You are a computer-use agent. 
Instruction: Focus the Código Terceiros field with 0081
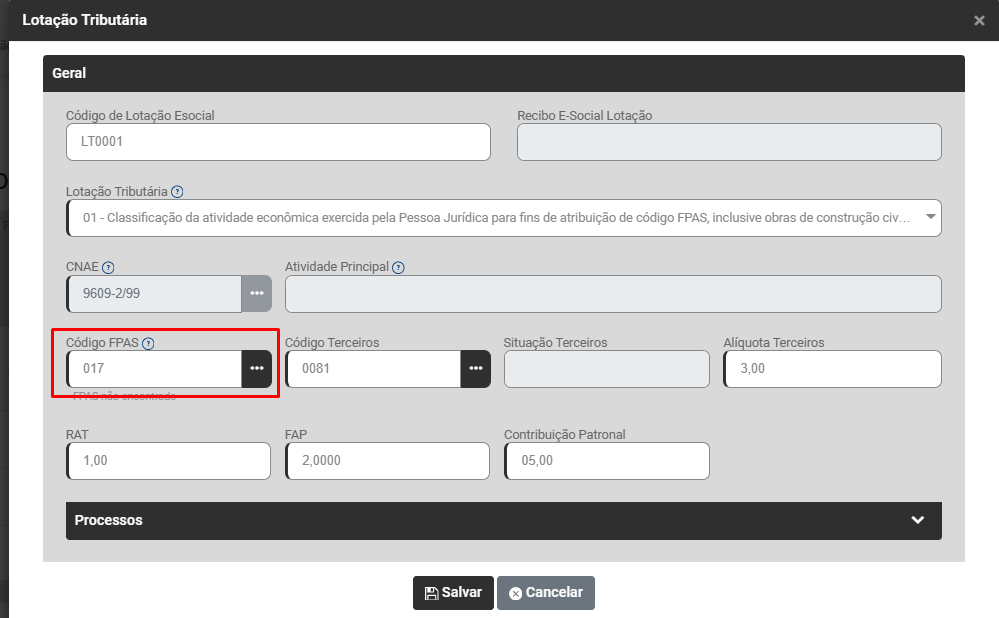[x=373, y=369]
